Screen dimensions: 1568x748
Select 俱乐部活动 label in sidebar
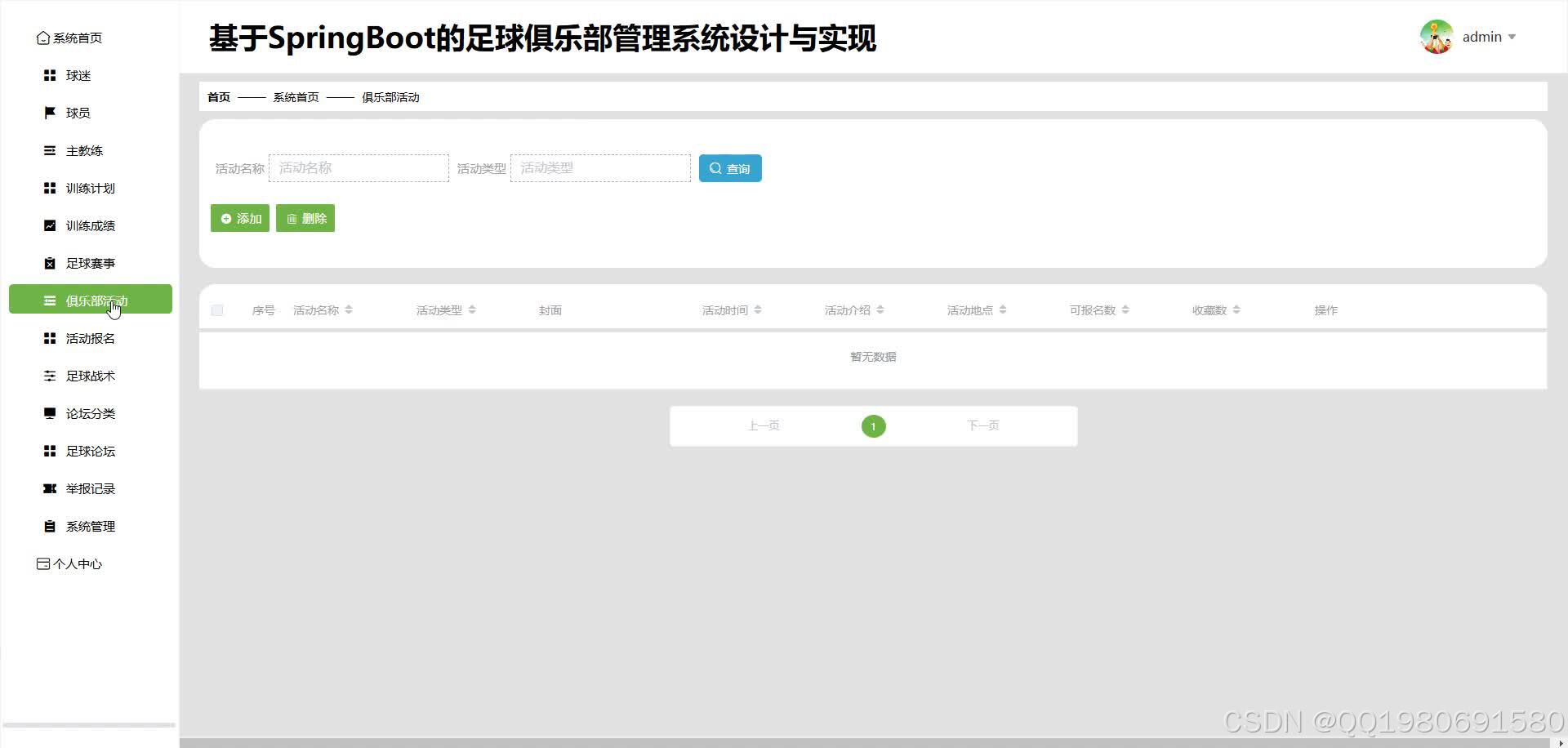(x=96, y=301)
